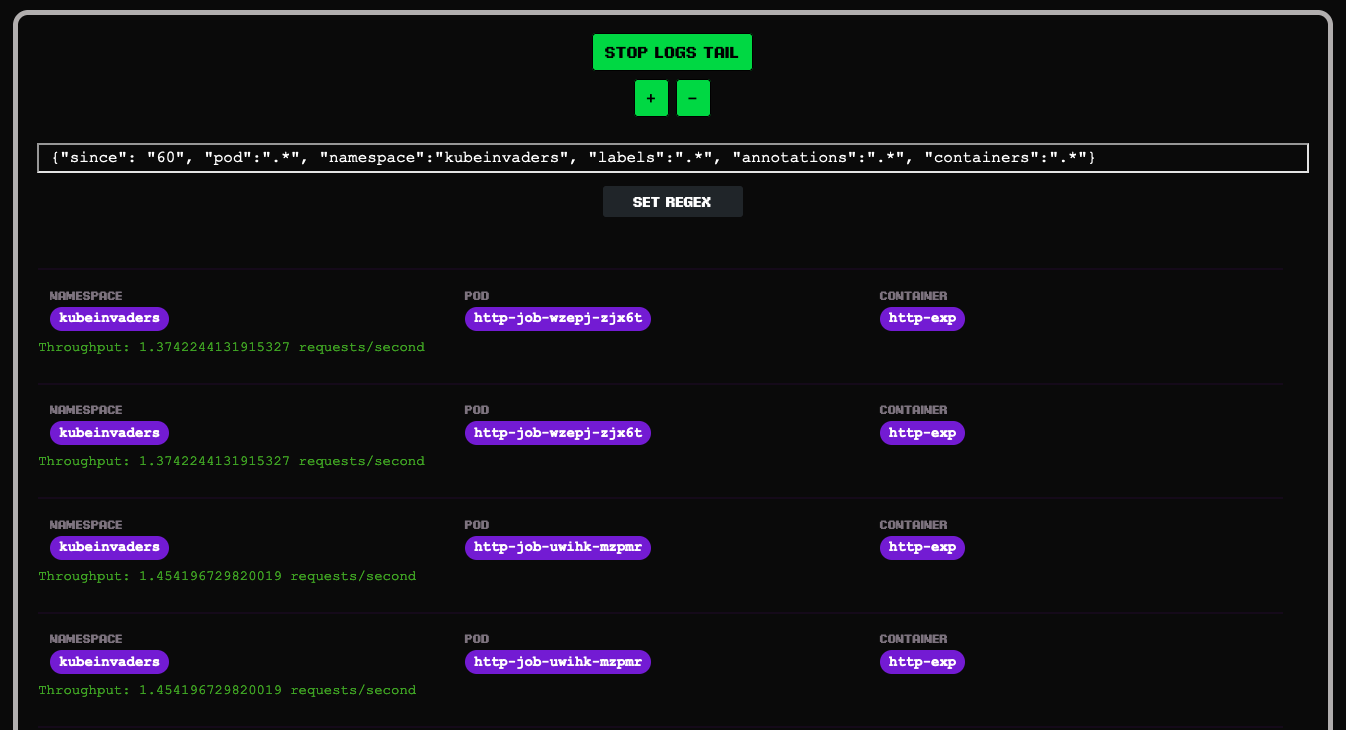Select the http-job-uwihk-mzpmr pod badge in third entry

pyautogui.click(x=557, y=547)
